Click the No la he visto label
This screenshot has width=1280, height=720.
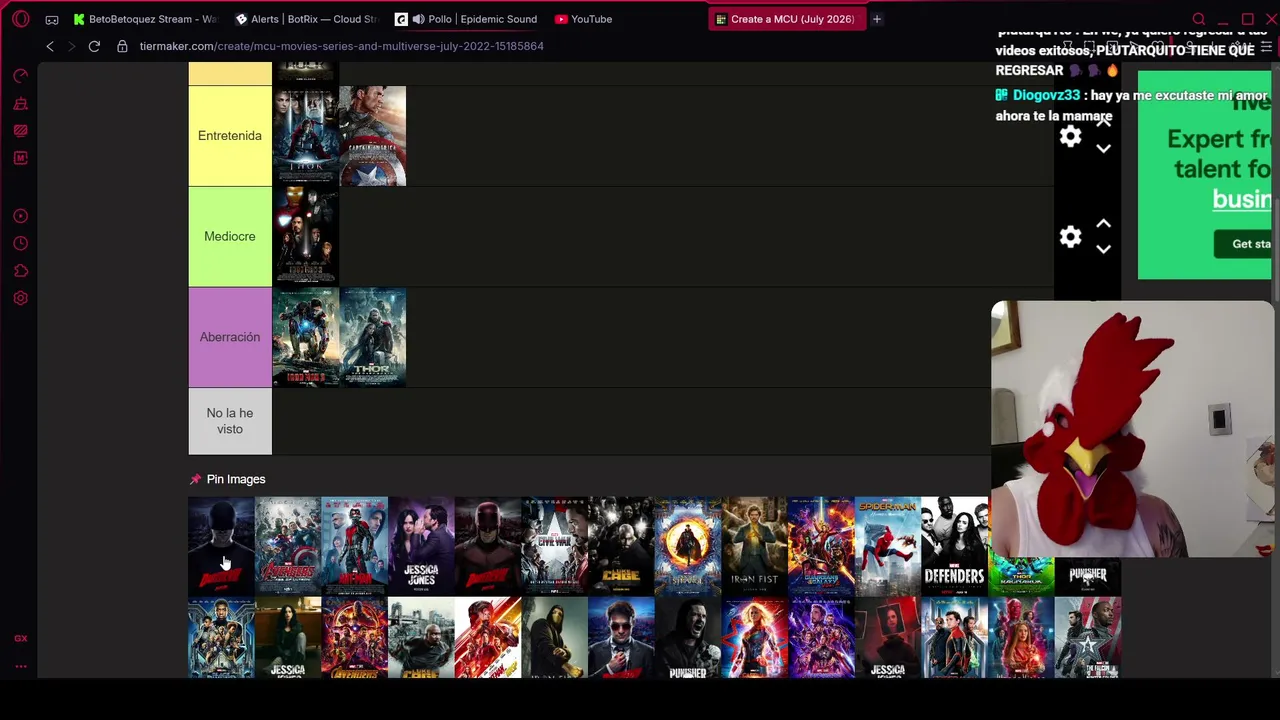click(230, 421)
